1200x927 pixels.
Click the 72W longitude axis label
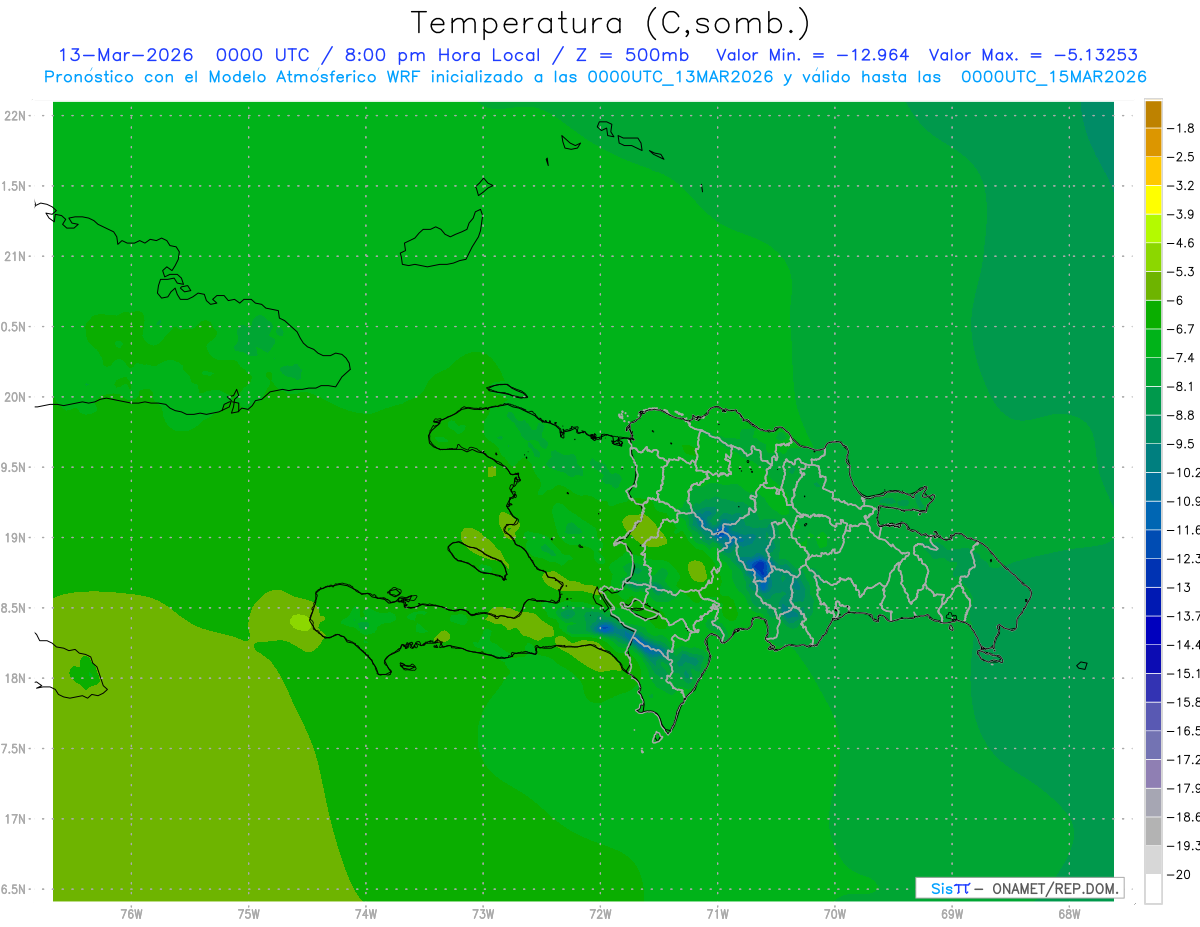tap(600, 914)
